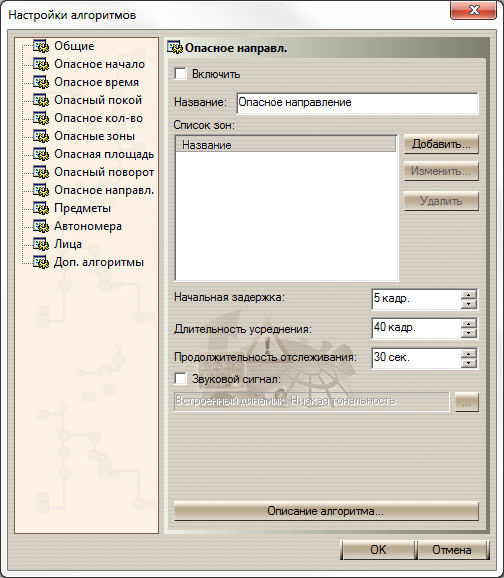Screen dimensions: 504x578
Task: Open the Предметы algorithm icon
Action: coord(41,208)
